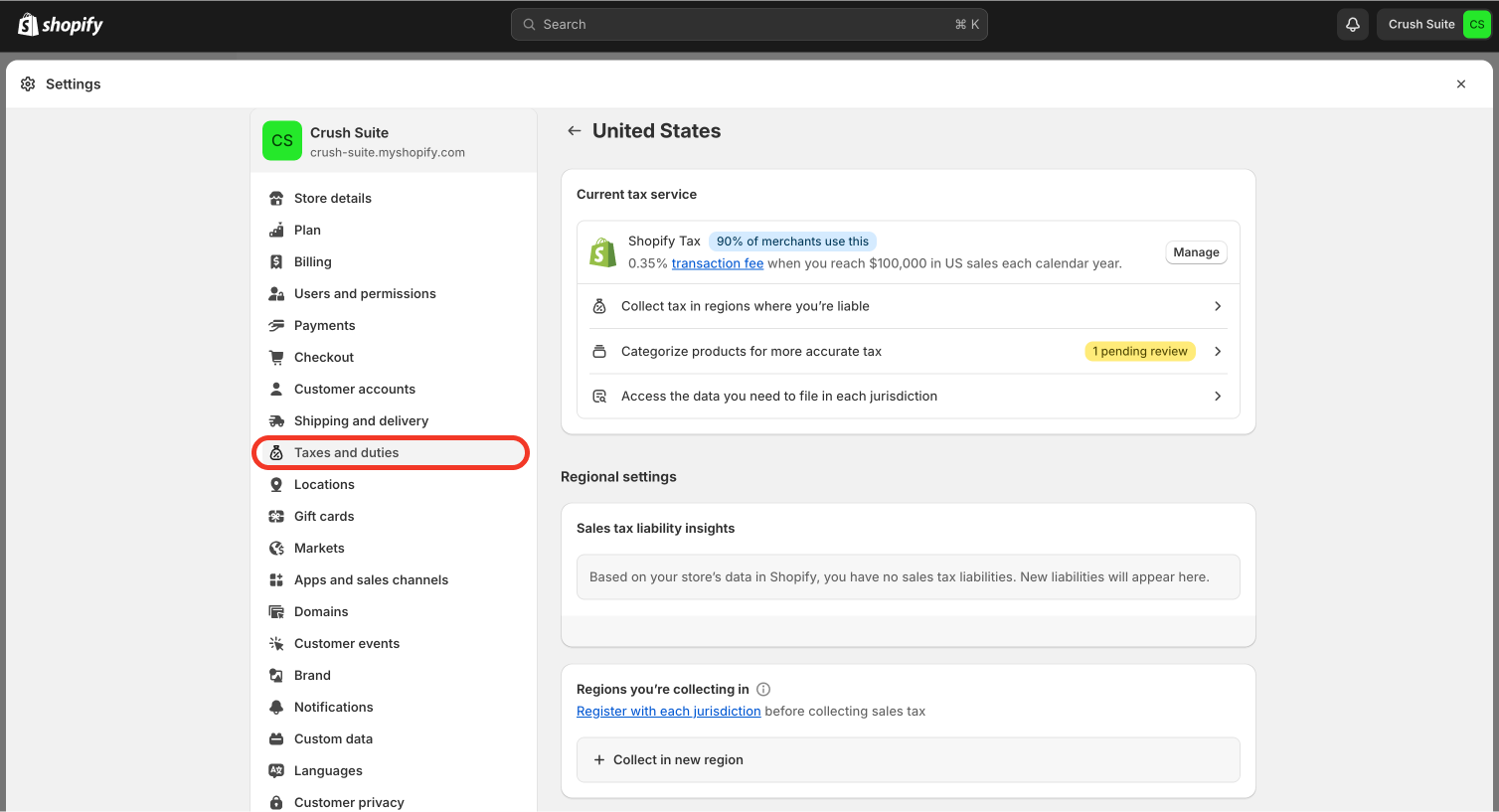Image resolution: width=1499 pixels, height=812 pixels.
Task: Open the Crush Suite store menu in the top bar
Action: (1433, 25)
